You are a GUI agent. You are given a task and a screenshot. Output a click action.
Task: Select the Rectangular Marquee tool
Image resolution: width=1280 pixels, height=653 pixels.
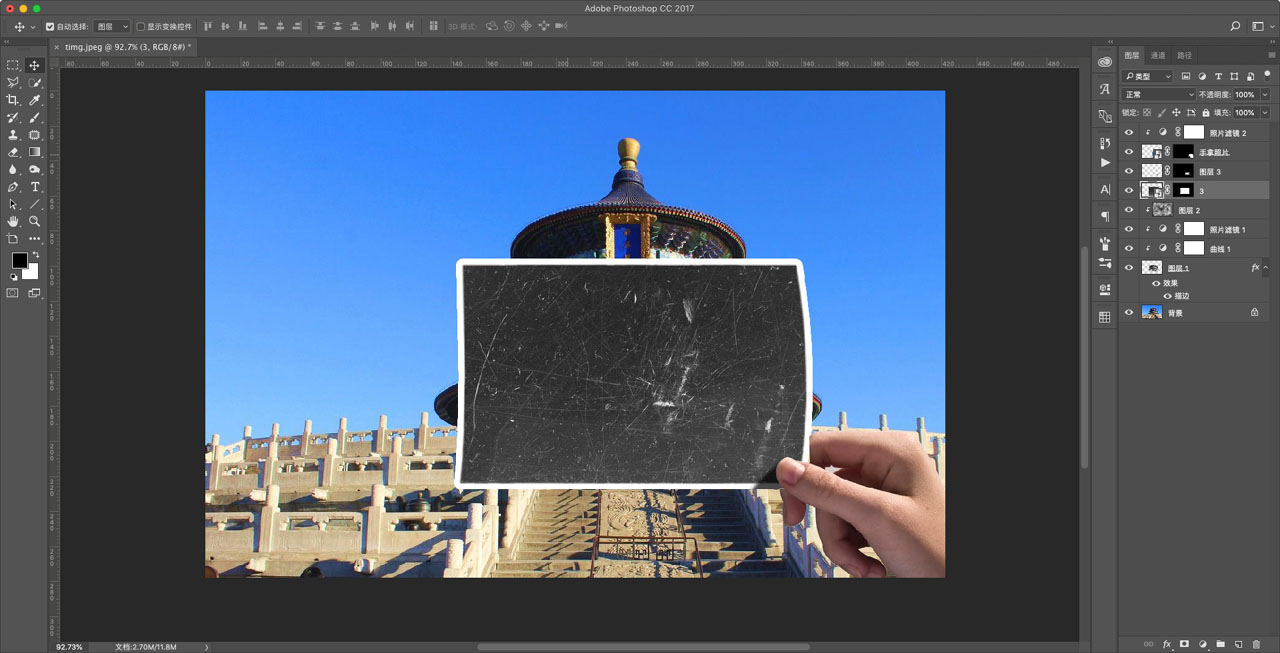(13, 65)
